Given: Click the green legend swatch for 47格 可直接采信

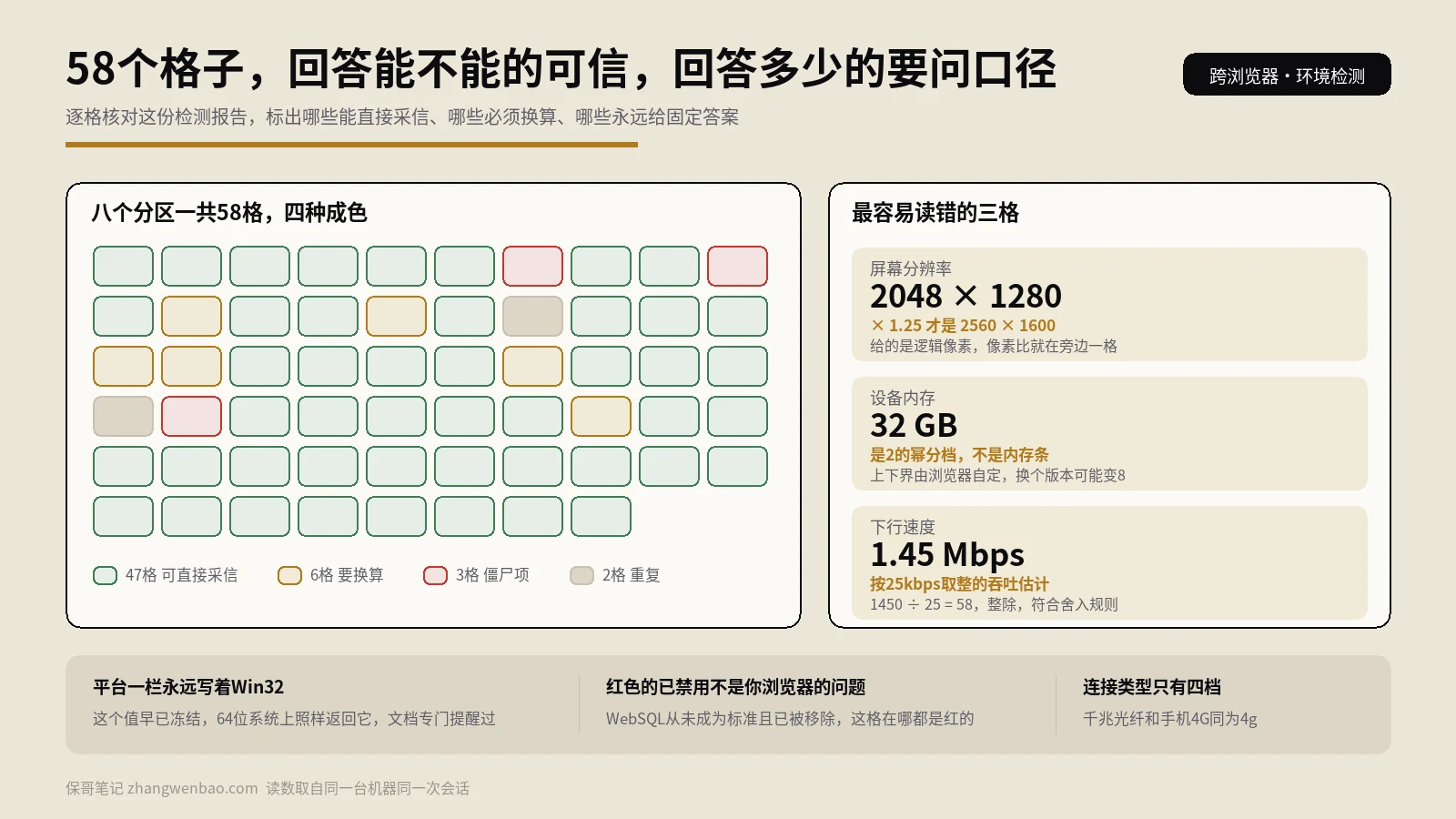Looking at the screenshot, I should (x=106, y=575).
